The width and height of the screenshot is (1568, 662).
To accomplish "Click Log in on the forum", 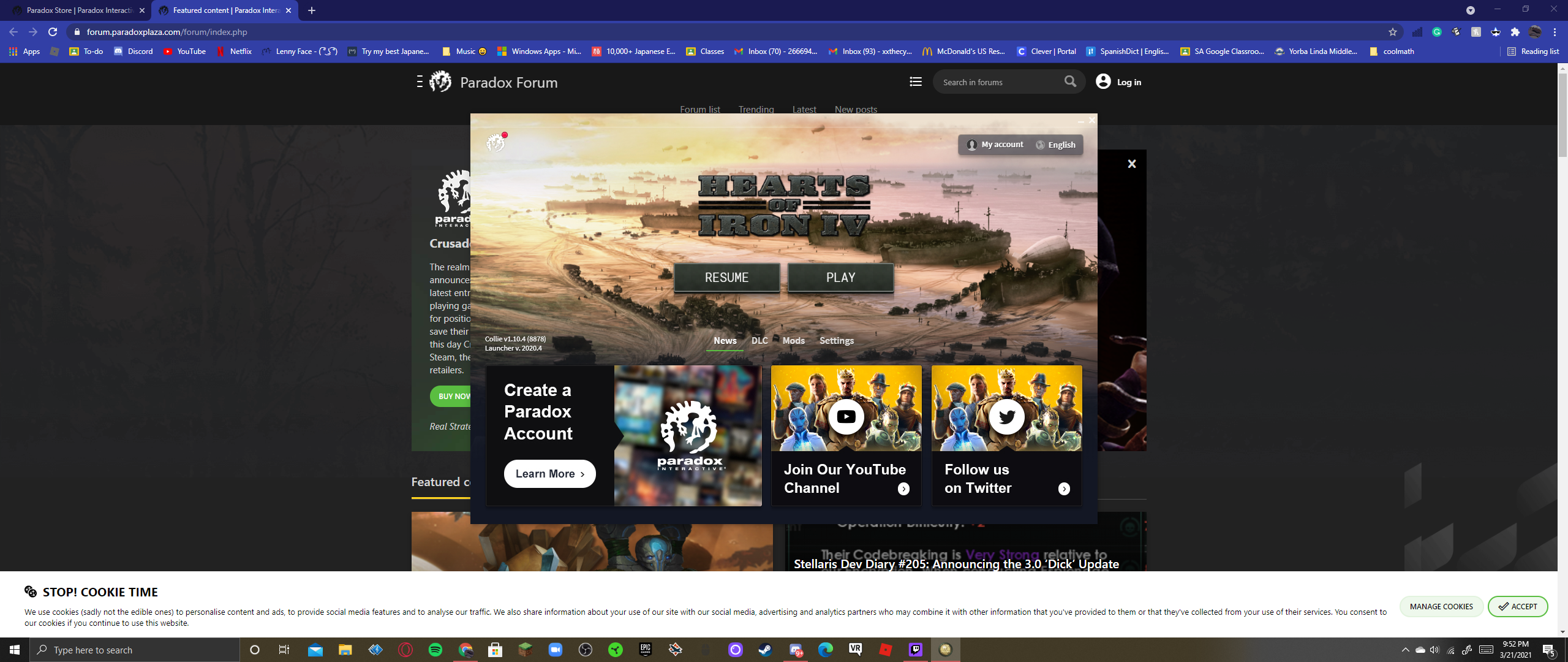I will click(x=1118, y=82).
